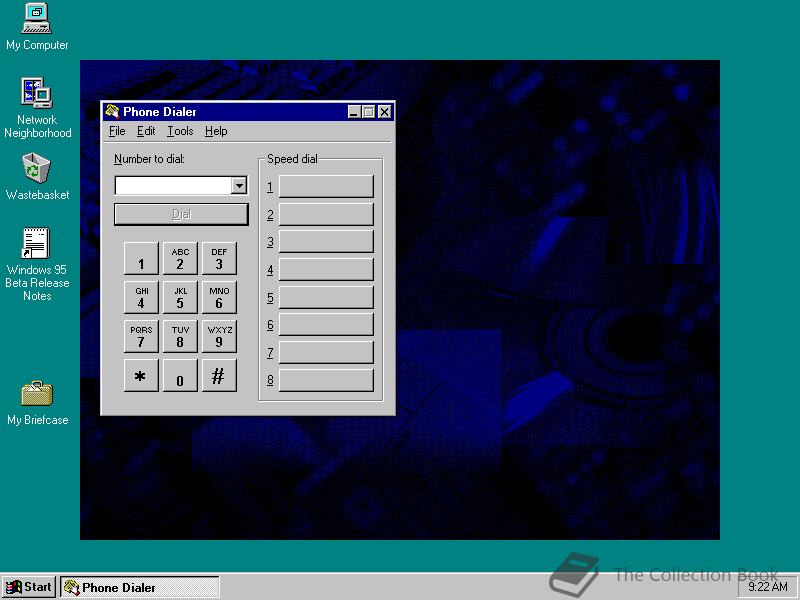Open the Start menu
The image size is (800, 600).
[29, 587]
